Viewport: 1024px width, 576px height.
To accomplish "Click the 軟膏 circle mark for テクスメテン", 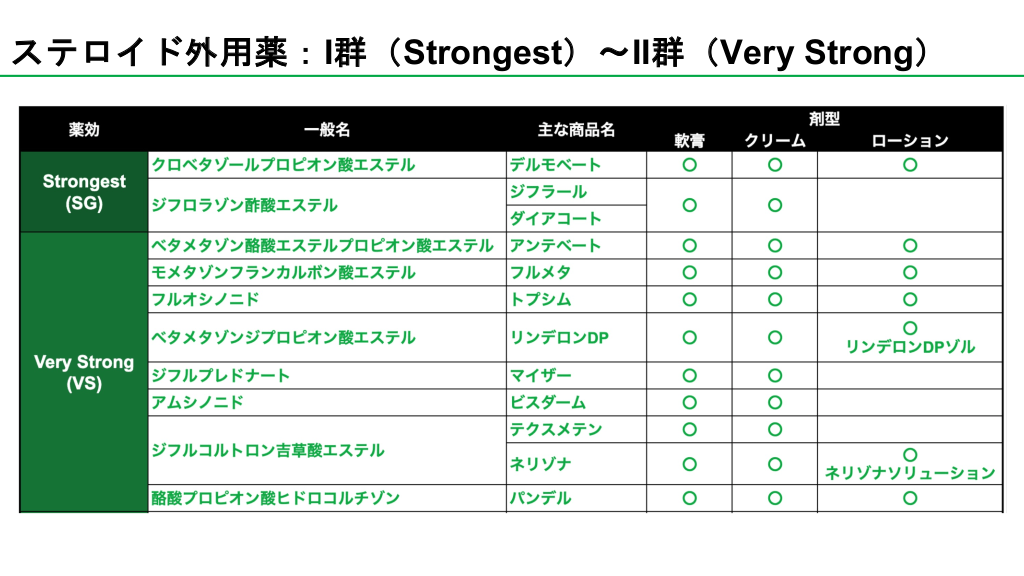I will click(689, 429).
